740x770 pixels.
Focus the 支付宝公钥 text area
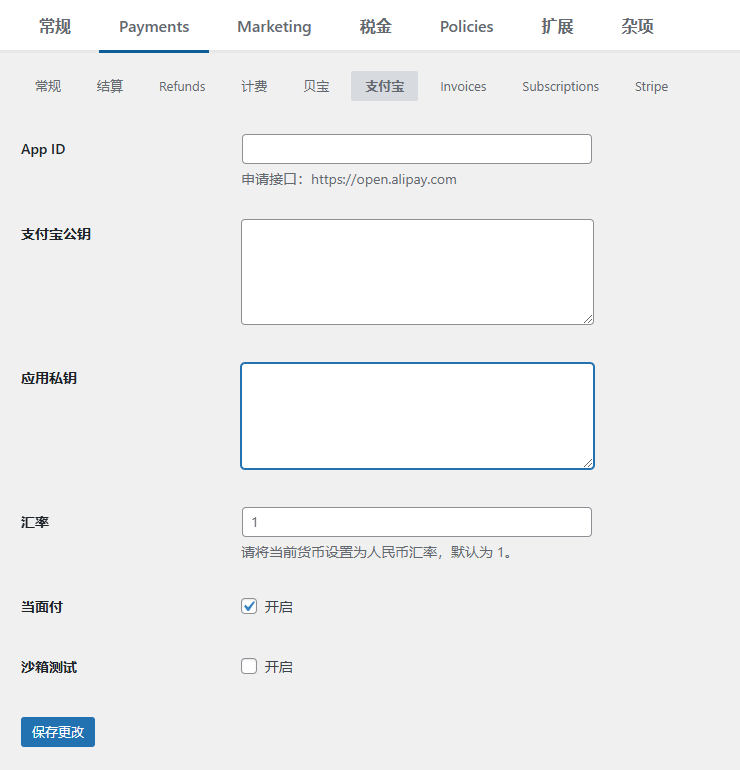pos(417,272)
